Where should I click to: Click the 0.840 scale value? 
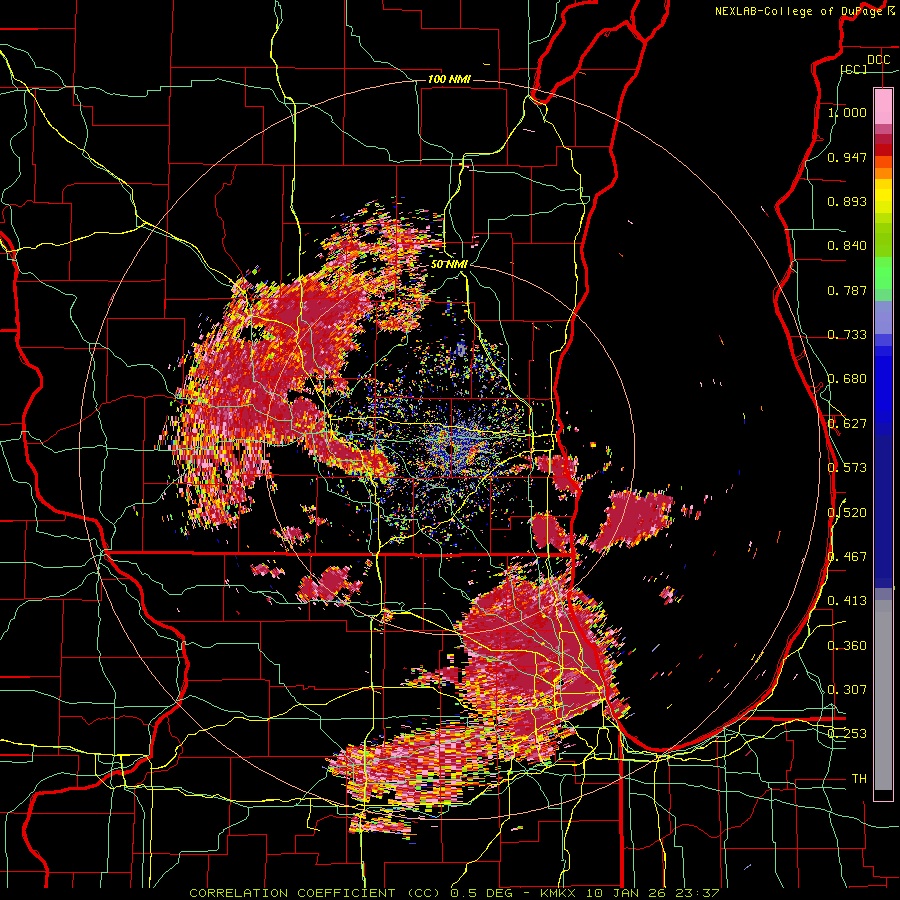coord(847,246)
